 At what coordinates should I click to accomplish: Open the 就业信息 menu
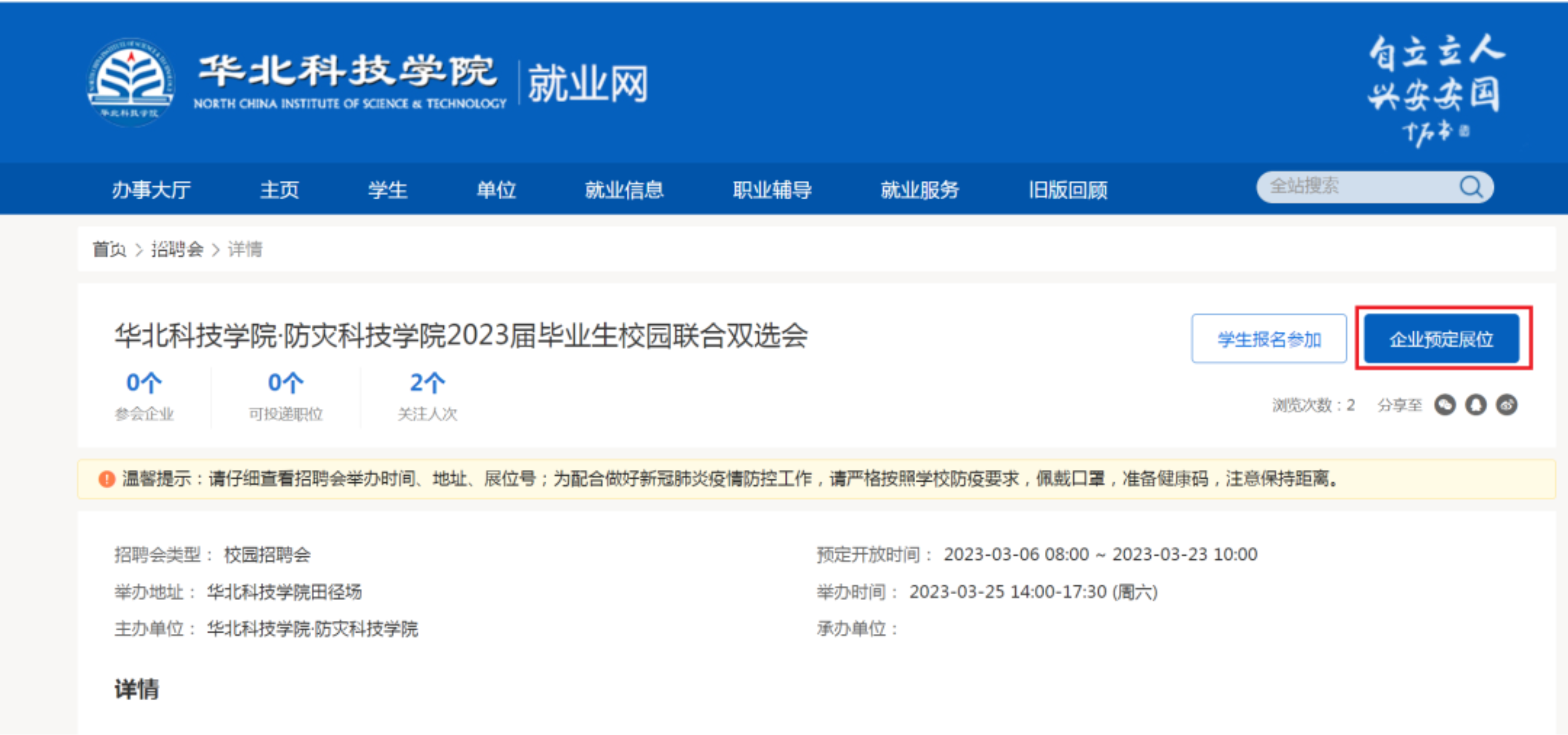(x=624, y=190)
